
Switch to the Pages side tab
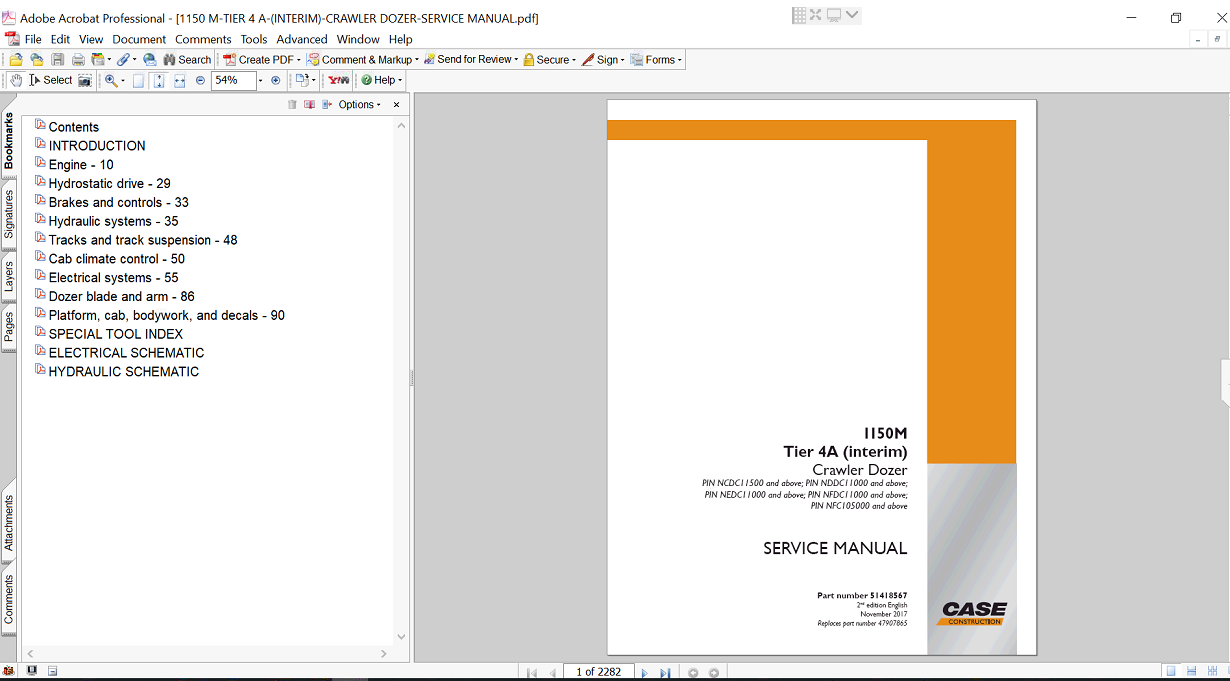tap(9, 327)
